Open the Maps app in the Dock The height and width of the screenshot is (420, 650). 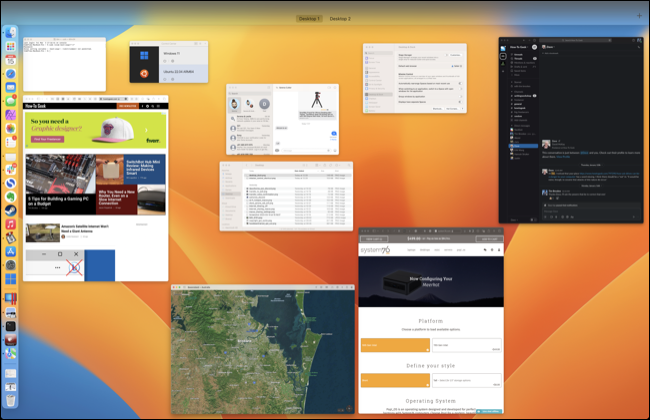pyautogui.click(x=10, y=354)
